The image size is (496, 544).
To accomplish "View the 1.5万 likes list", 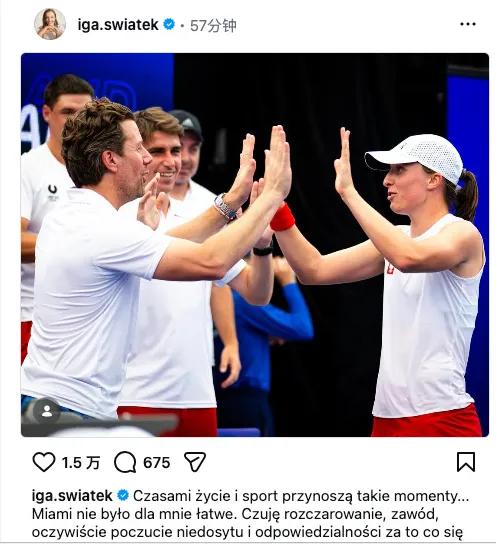I will click(x=81, y=462).
